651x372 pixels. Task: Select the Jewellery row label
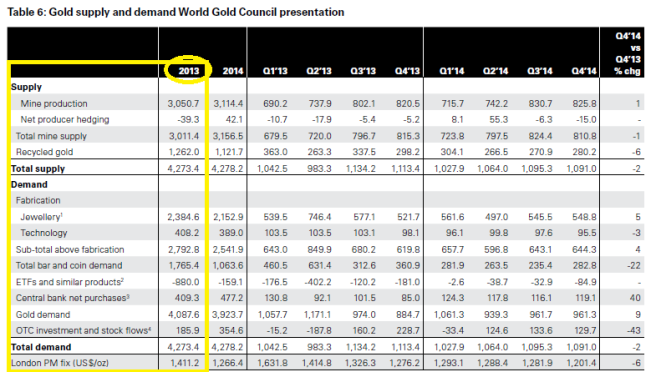point(42,217)
